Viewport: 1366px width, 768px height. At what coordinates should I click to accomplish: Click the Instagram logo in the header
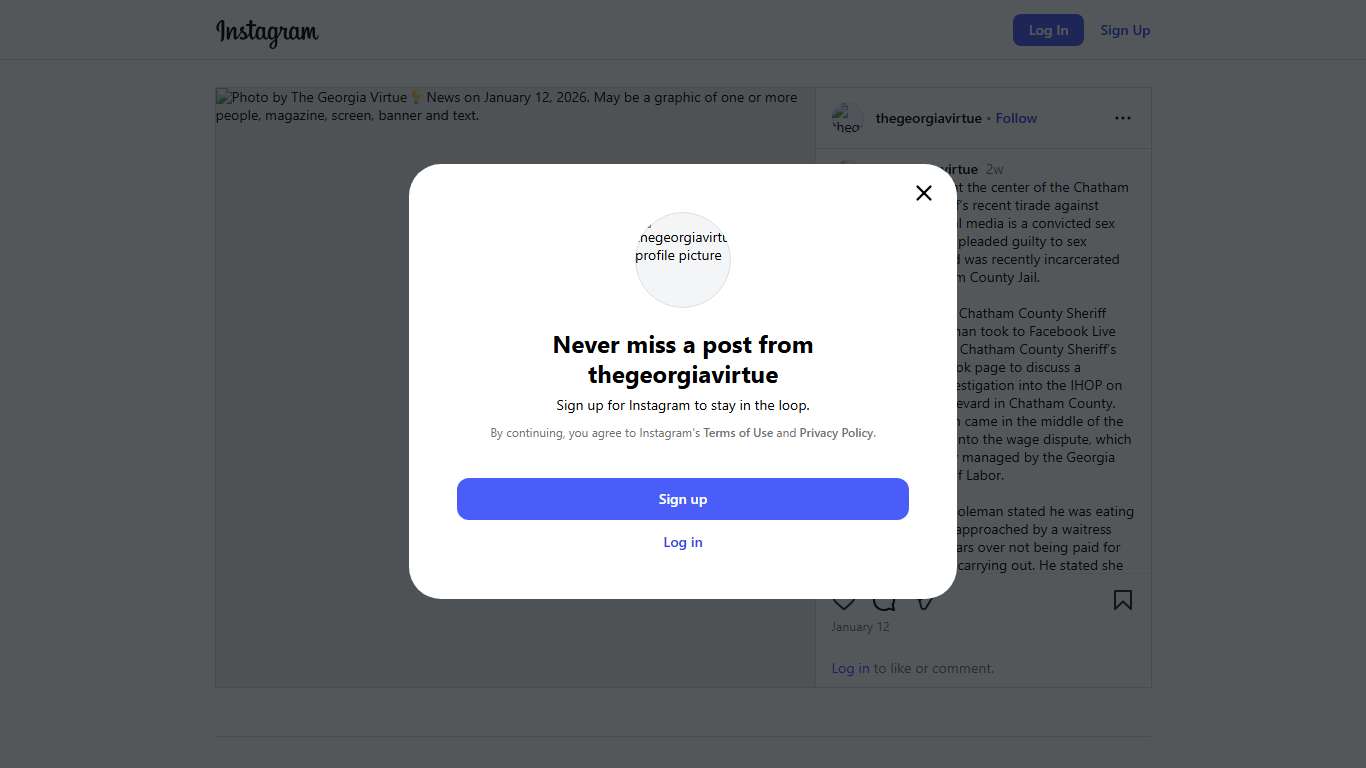point(267,31)
